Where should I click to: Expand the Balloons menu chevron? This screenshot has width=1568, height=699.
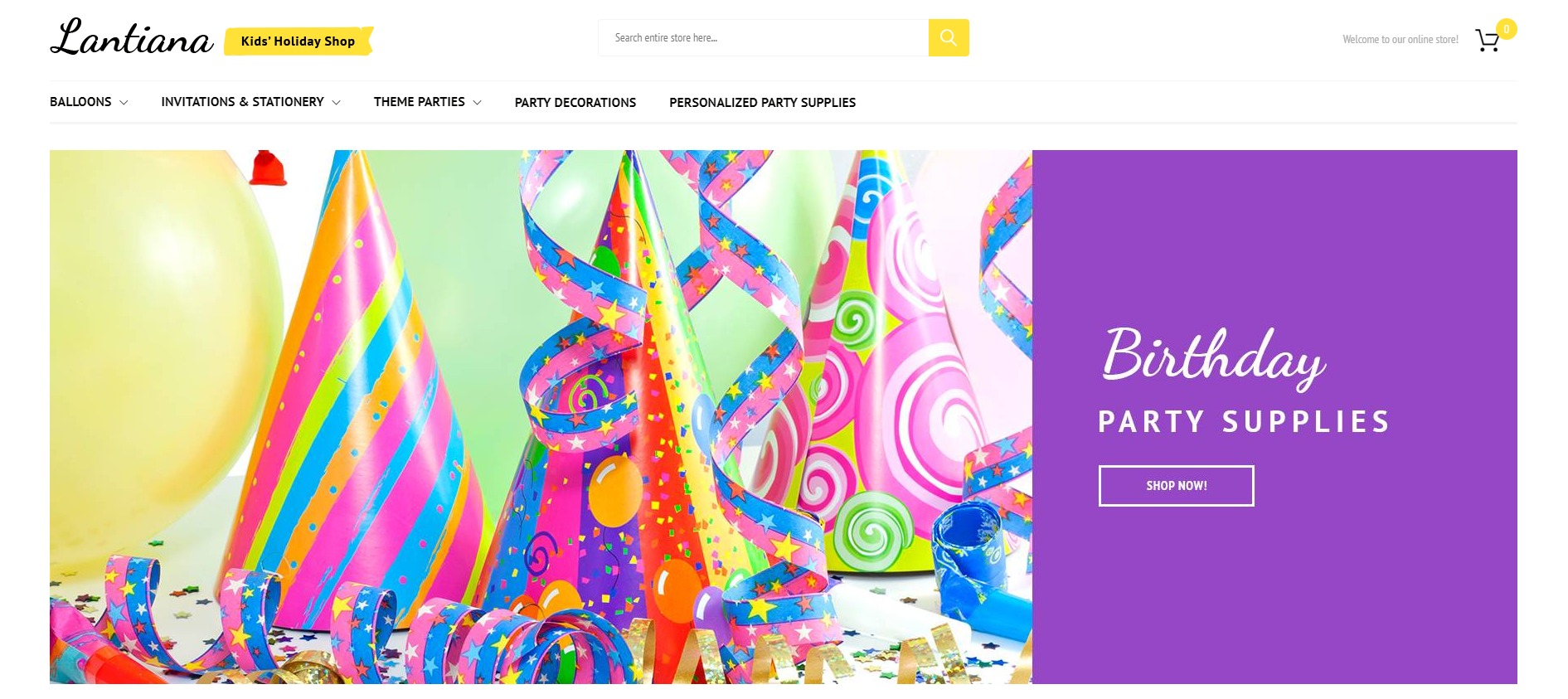click(124, 103)
